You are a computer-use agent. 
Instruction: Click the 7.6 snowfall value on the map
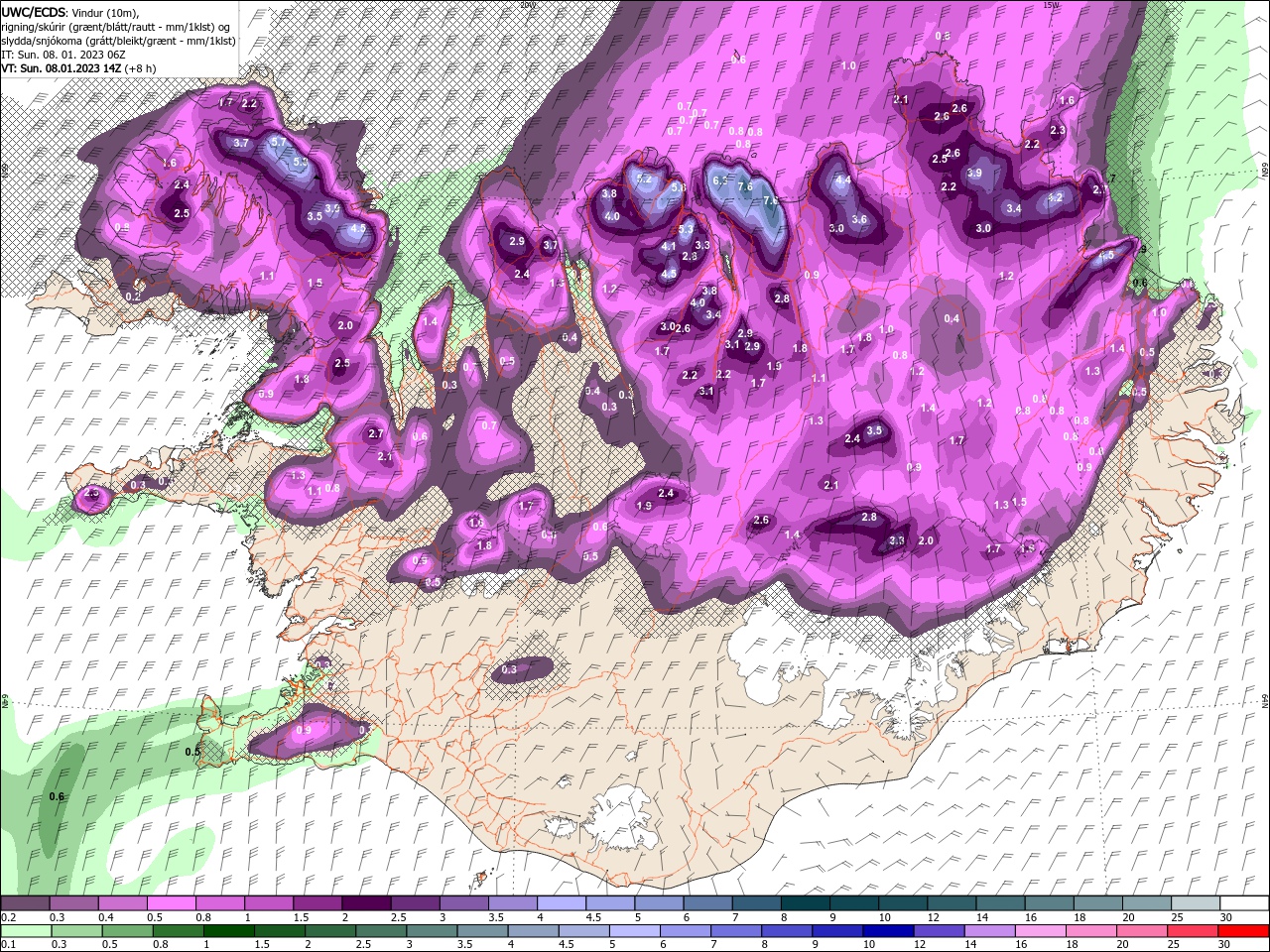[745, 186]
